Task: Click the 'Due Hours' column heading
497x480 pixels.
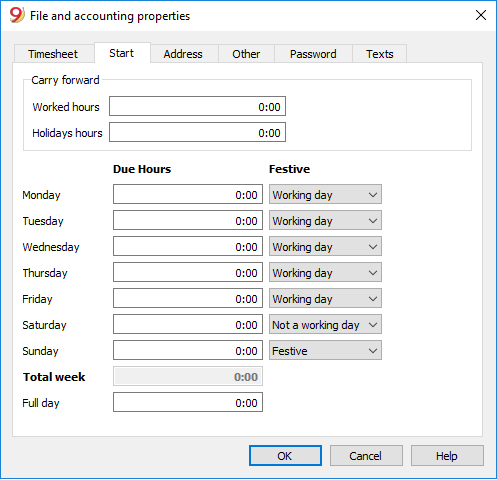Action: [142, 169]
